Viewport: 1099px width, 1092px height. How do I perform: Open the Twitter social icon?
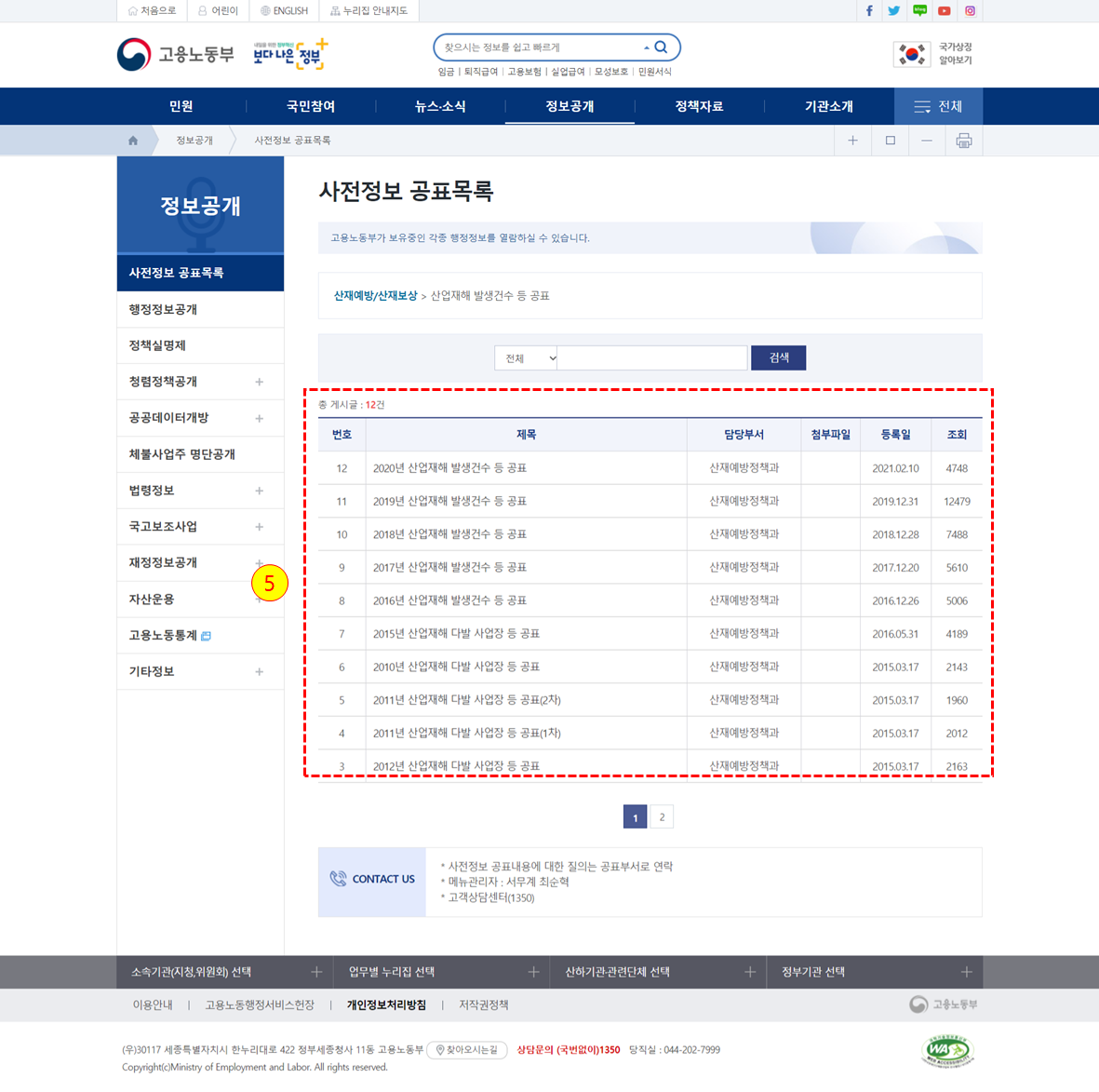pos(893,10)
